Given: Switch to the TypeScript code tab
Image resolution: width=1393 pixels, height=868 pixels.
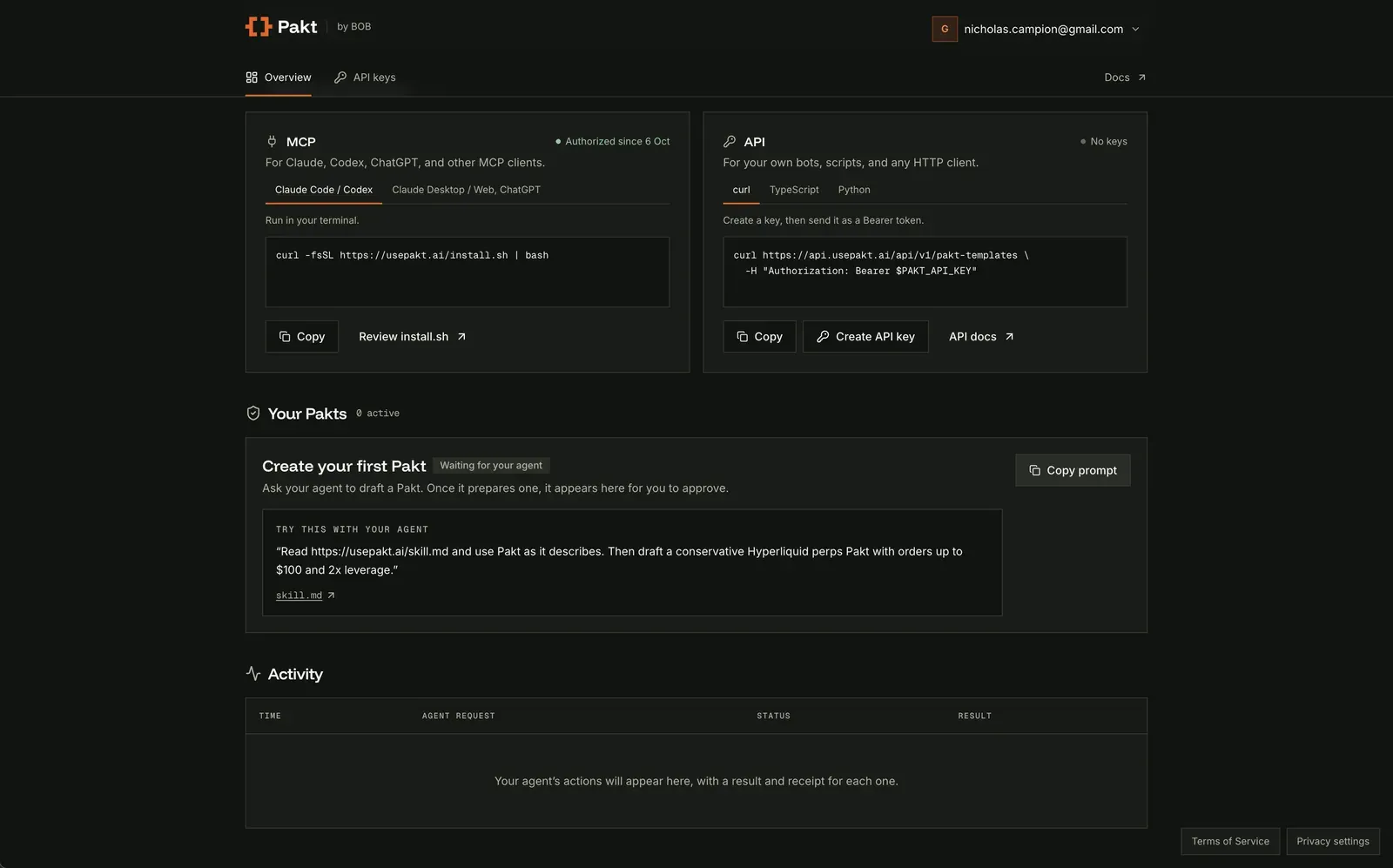Looking at the screenshot, I should (794, 190).
